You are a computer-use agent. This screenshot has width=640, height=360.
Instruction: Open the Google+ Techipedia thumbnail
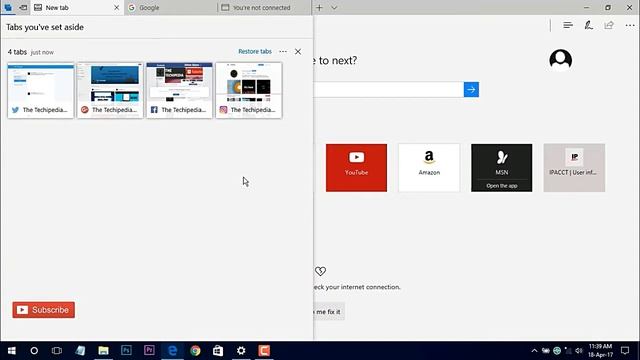(110, 90)
